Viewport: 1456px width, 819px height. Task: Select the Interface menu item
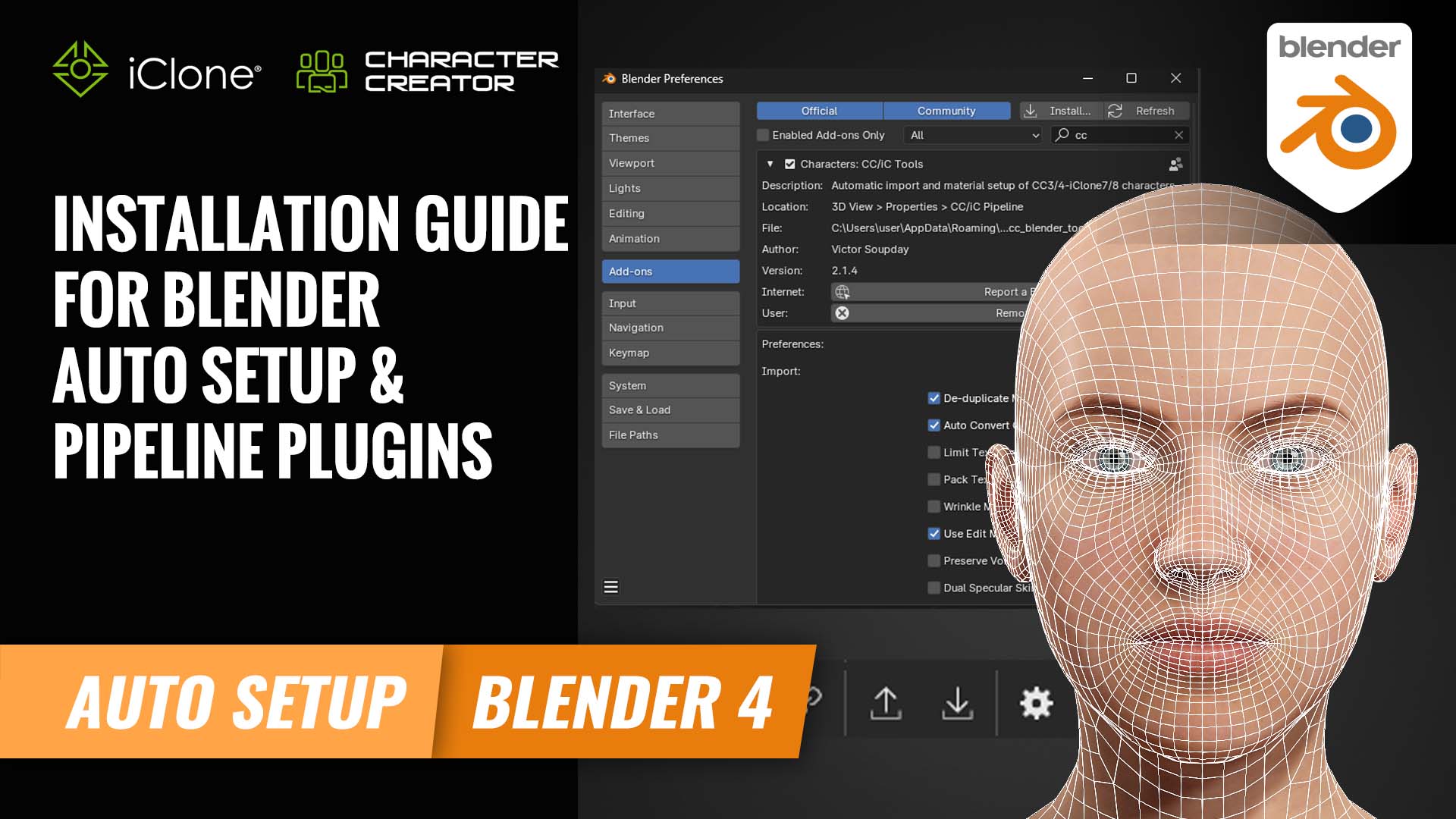pos(670,112)
